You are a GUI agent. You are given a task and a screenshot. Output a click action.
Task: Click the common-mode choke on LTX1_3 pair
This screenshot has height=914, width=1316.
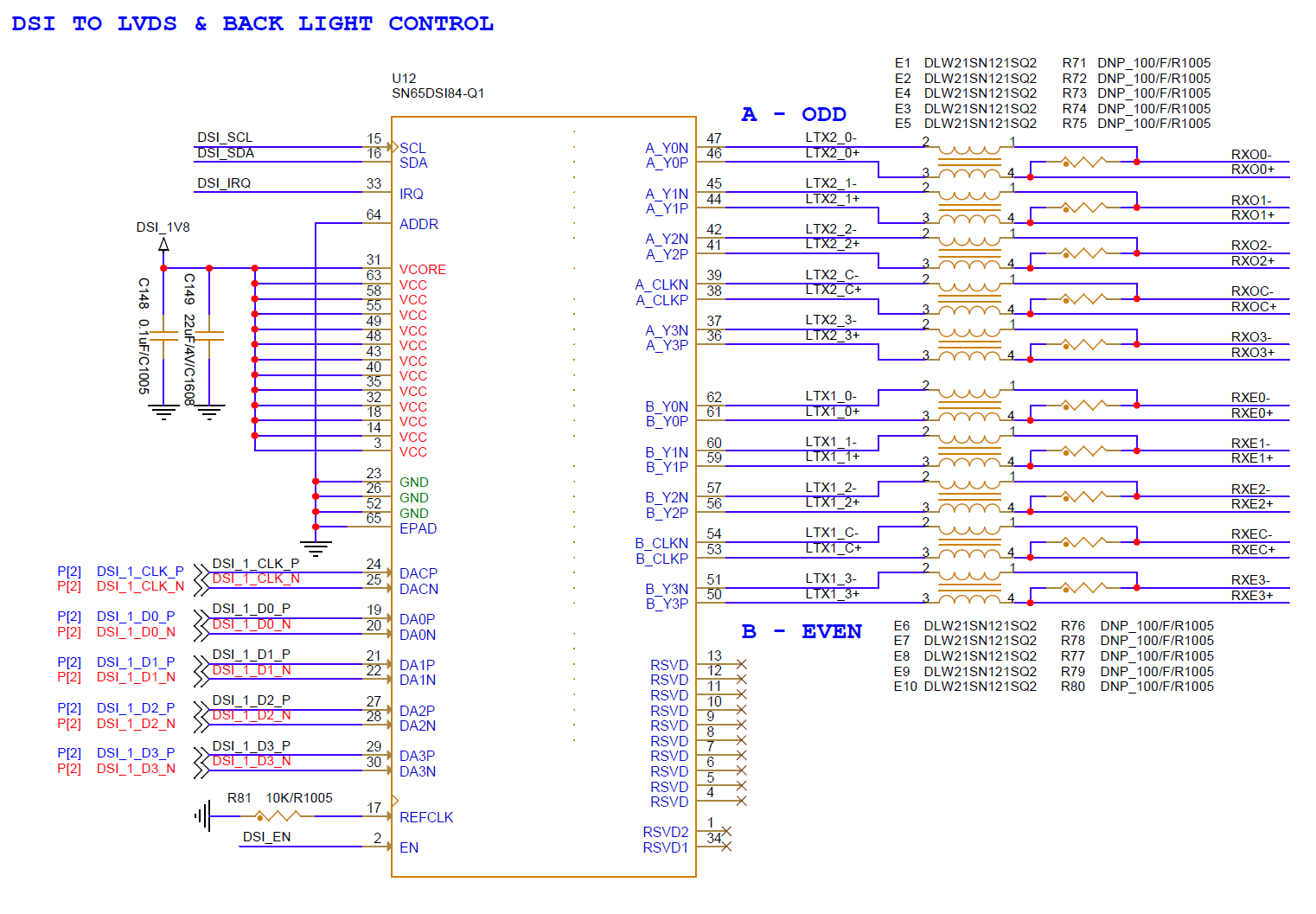coord(968,587)
